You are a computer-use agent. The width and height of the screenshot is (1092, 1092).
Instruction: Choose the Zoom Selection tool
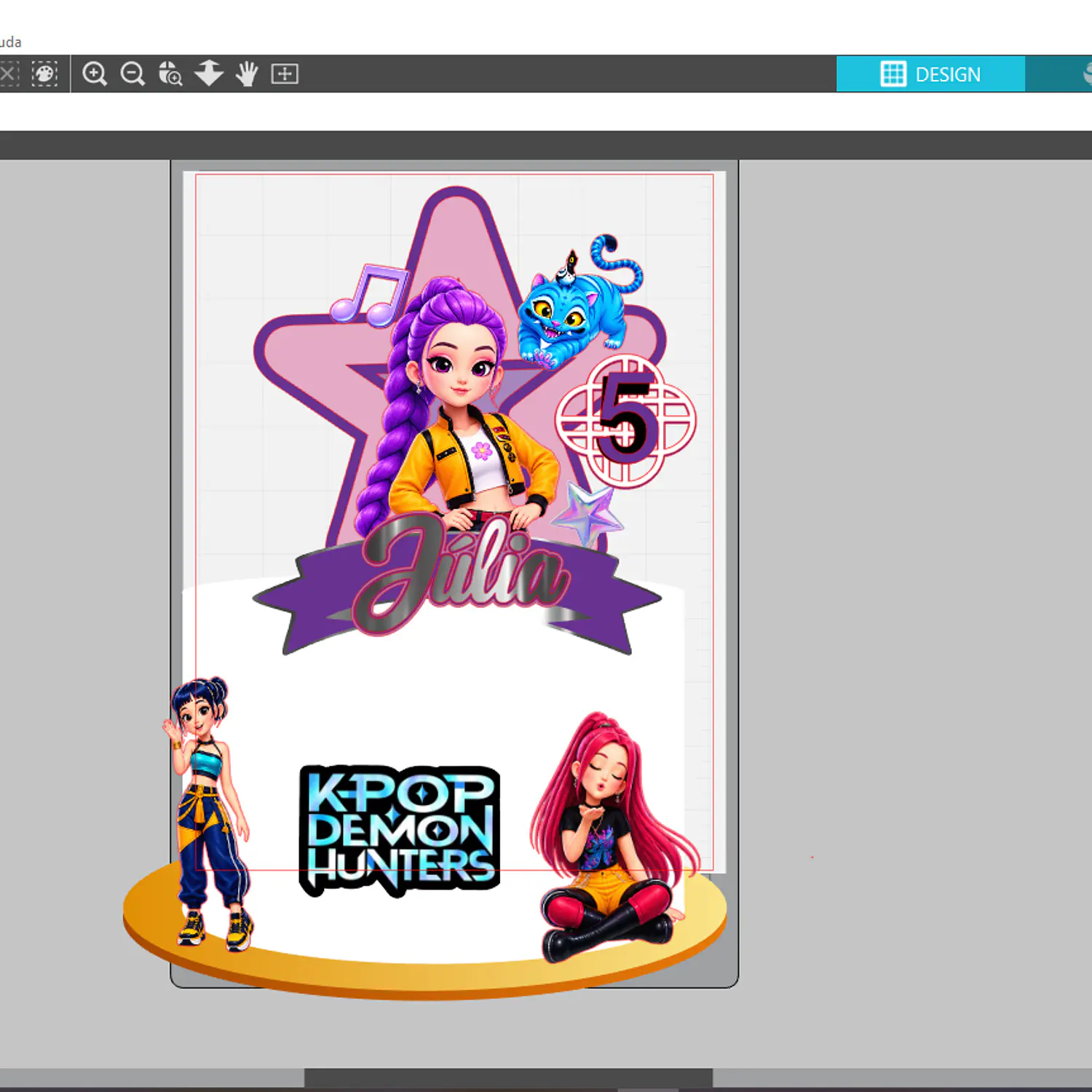point(170,74)
